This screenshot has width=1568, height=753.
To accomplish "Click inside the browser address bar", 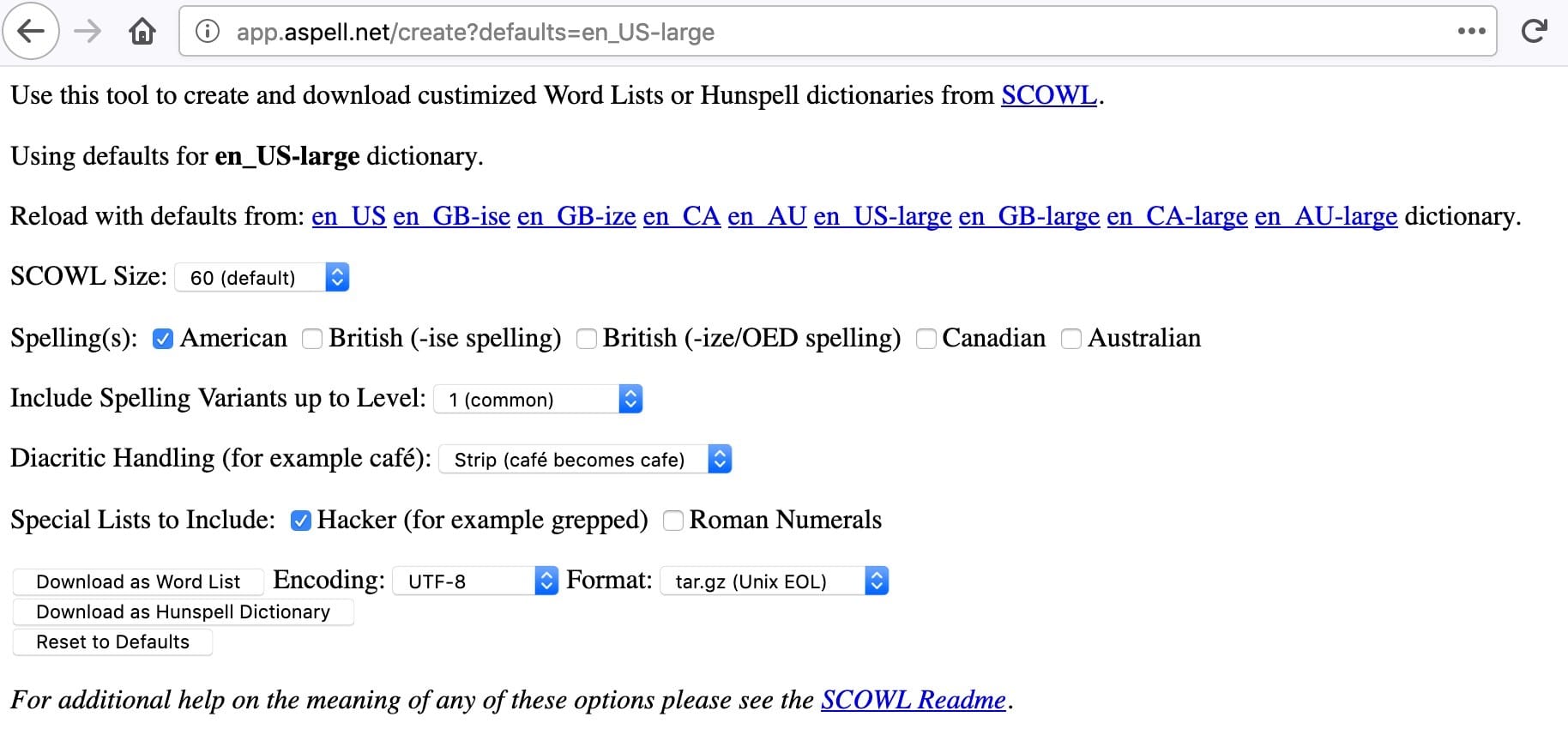I will (x=772, y=32).
